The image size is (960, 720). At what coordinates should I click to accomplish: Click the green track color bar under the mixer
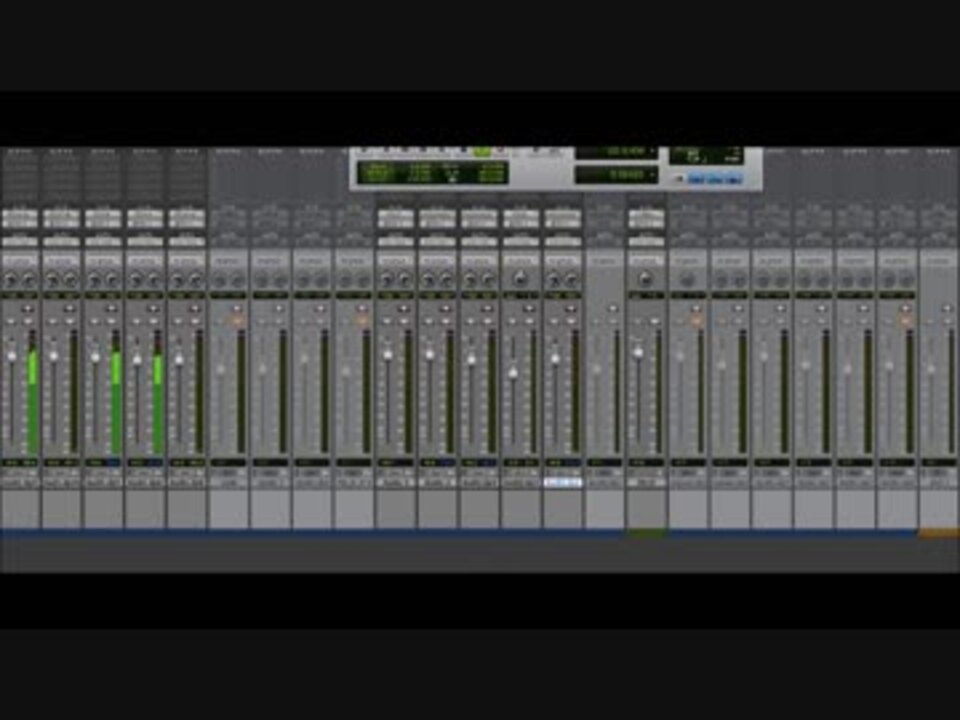tap(647, 534)
